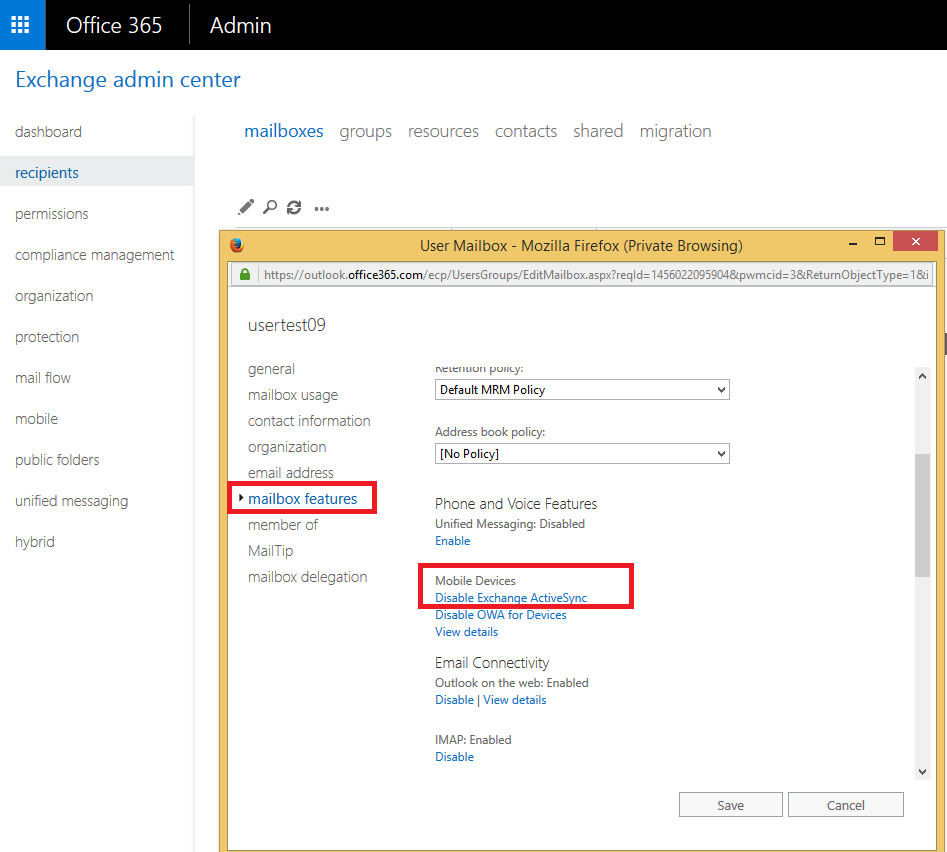The height and width of the screenshot is (852, 947).
Task: Click Admin in top header
Action: (x=240, y=25)
